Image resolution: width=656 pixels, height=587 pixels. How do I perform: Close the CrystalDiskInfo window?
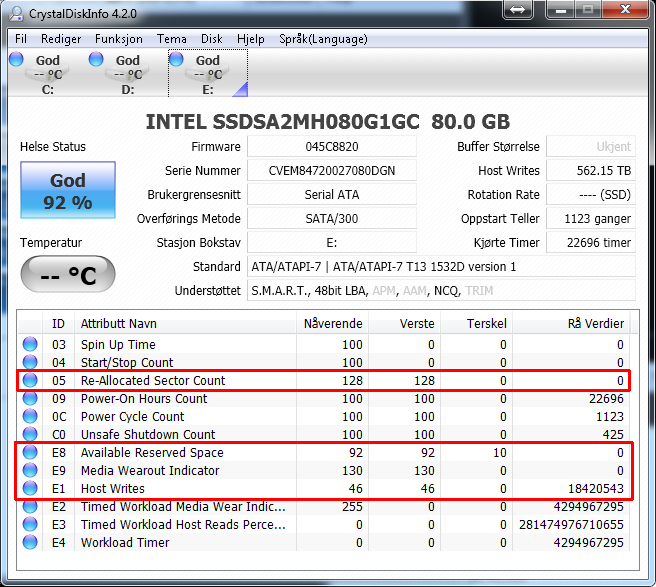(625, 9)
